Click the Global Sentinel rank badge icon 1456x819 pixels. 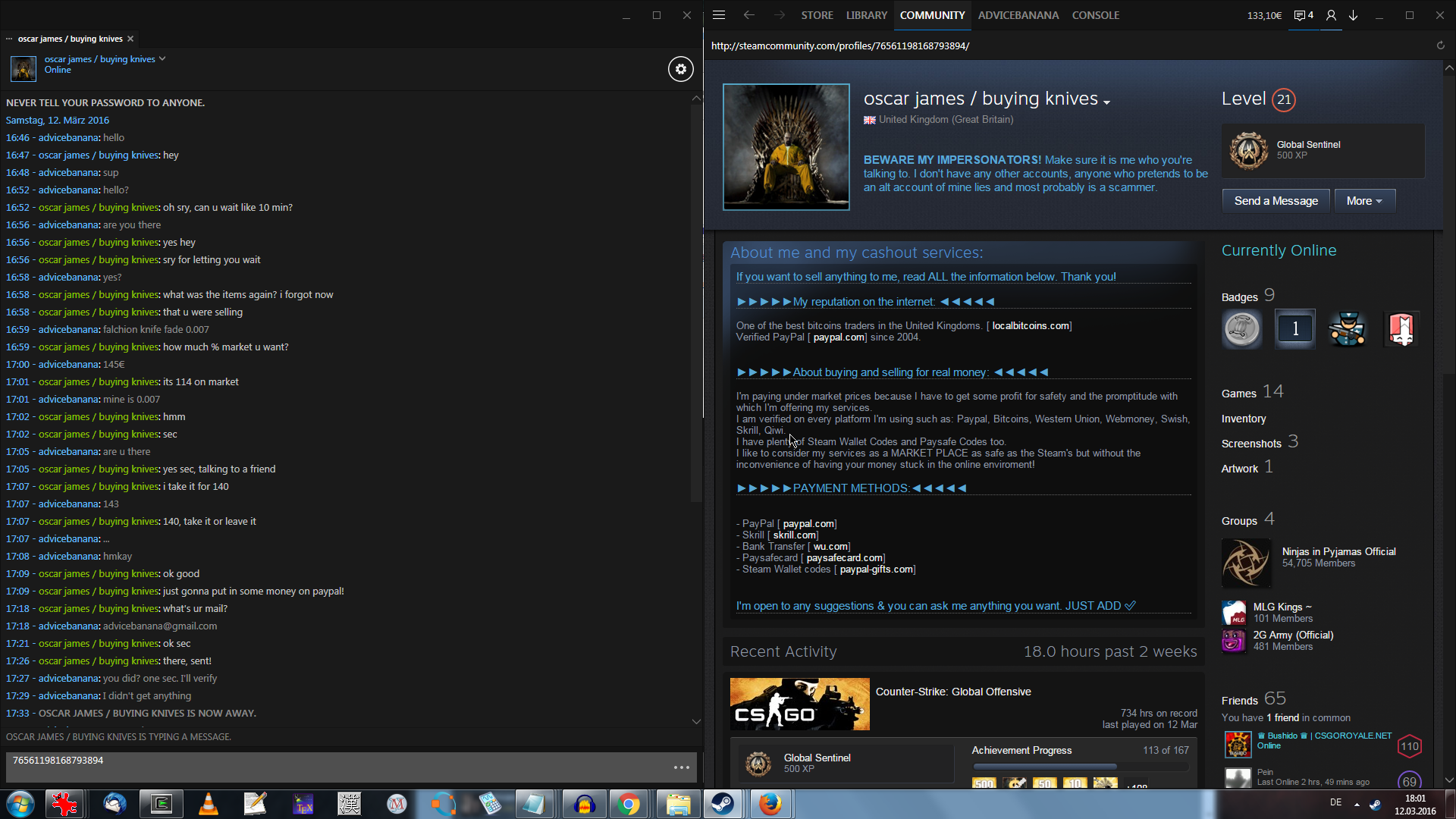click(x=1248, y=150)
